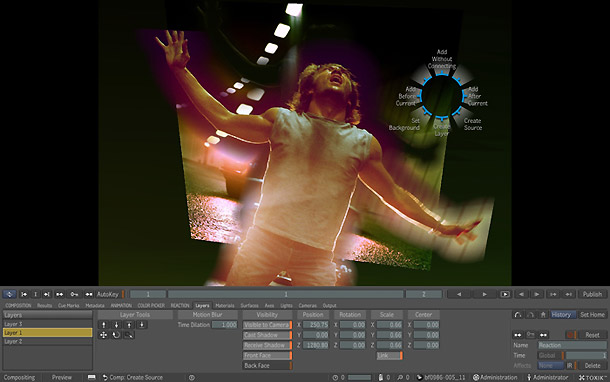
Task: Click the Position X value field
Action: coord(316,325)
